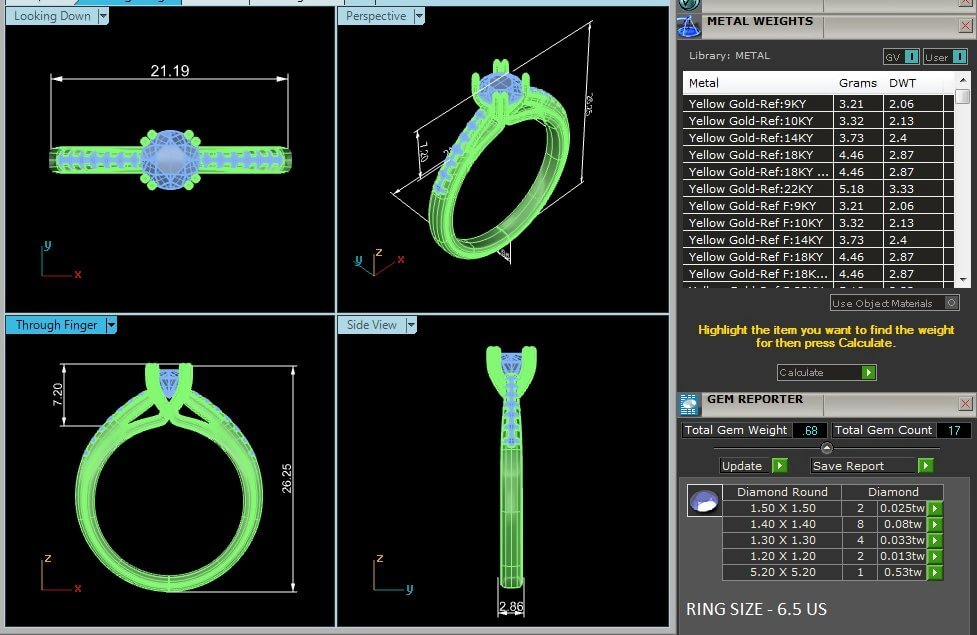Open the Side View viewport dropdown
This screenshot has height=635, width=977.
click(410, 325)
